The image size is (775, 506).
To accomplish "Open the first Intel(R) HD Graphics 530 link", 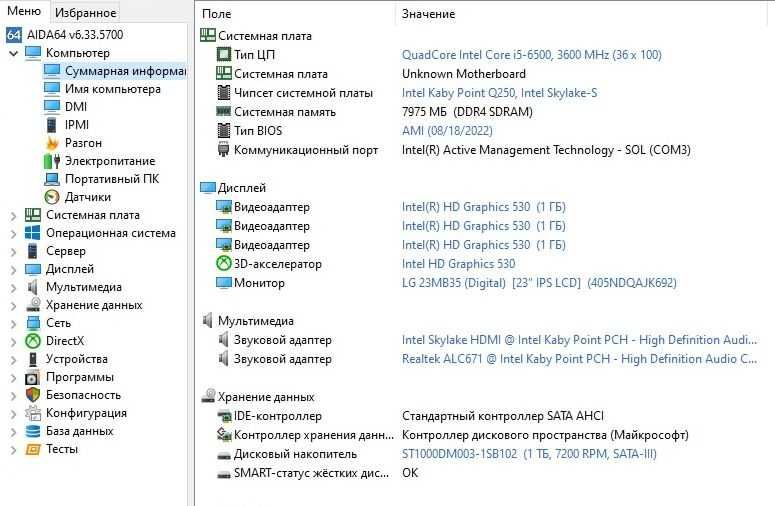I will click(483, 207).
